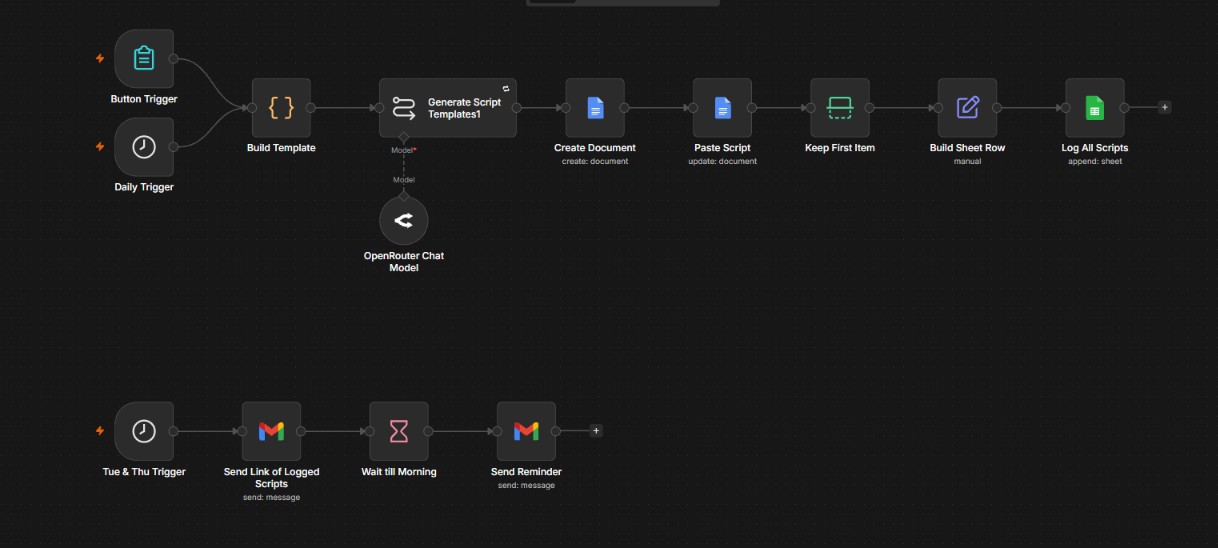Add a node after Log All Scripts
The height and width of the screenshot is (548, 1218).
1164,107
